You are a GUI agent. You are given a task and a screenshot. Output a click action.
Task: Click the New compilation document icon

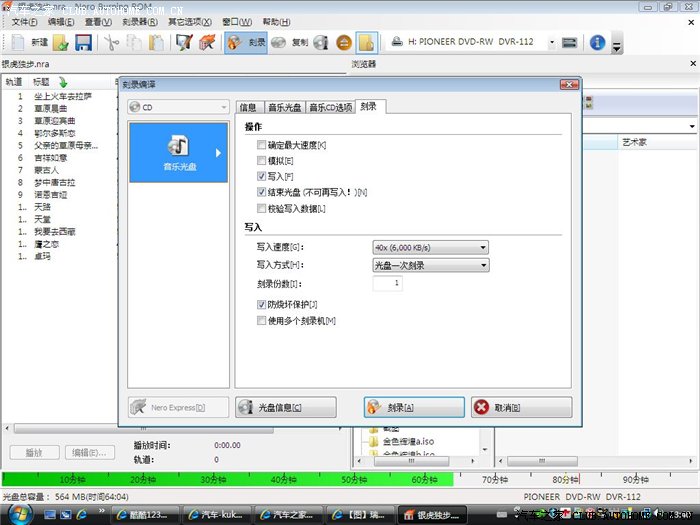click(18, 43)
